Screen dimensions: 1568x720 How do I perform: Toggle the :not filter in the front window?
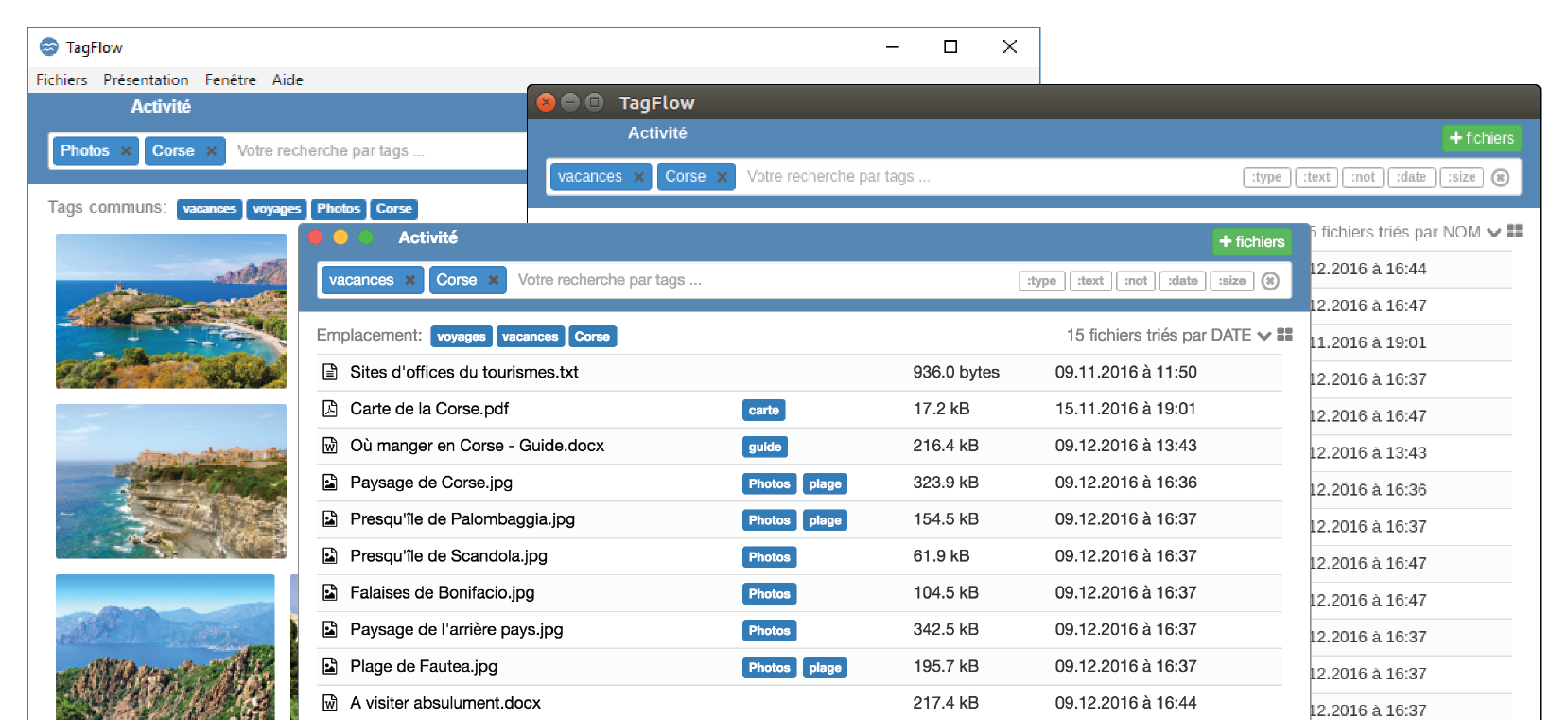pos(1135,281)
